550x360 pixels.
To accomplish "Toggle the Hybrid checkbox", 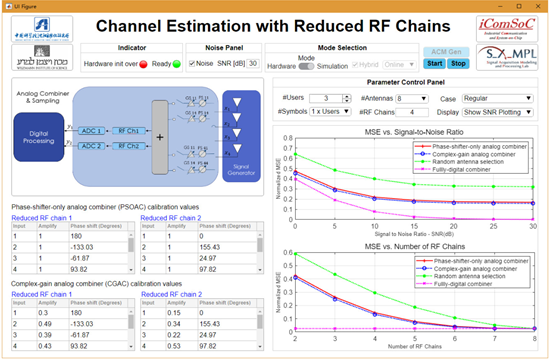I will tap(355, 65).
